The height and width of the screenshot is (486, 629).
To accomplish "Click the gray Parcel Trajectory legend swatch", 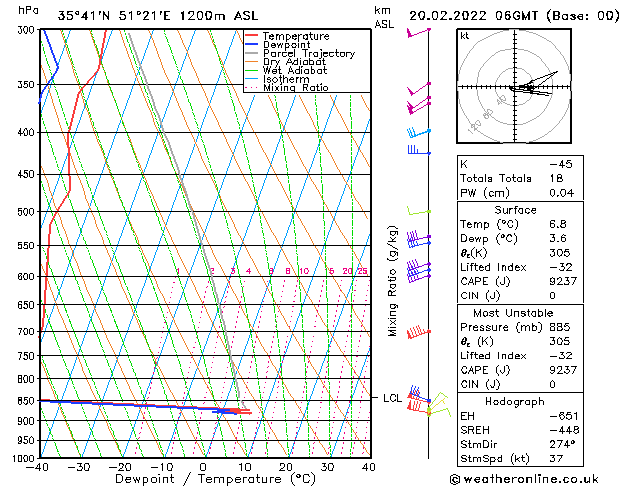I will pos(251,53).
